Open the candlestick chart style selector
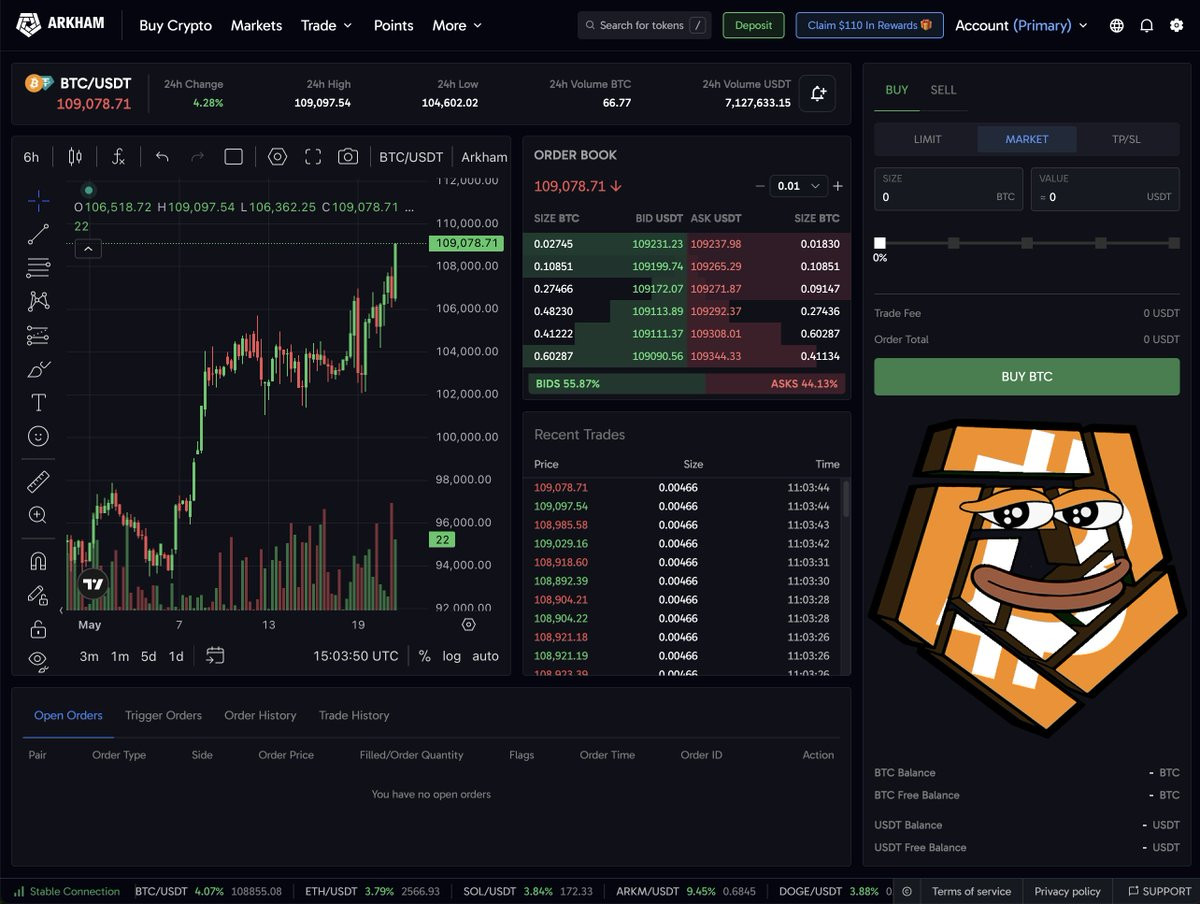The width and height of the screenshot is (1200, 904). tap(75, 157)
